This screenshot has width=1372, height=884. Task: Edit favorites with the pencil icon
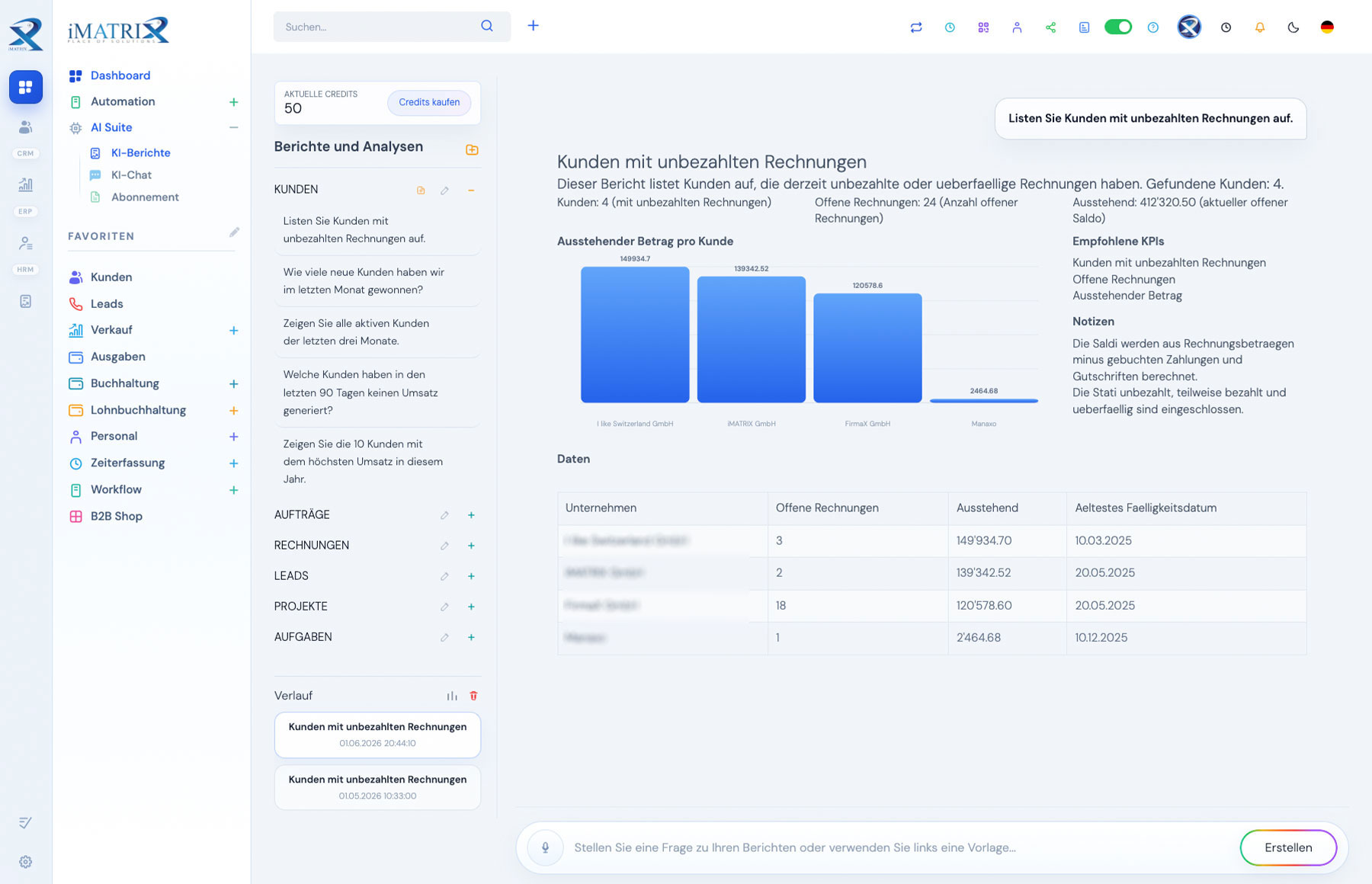(234, 232)
